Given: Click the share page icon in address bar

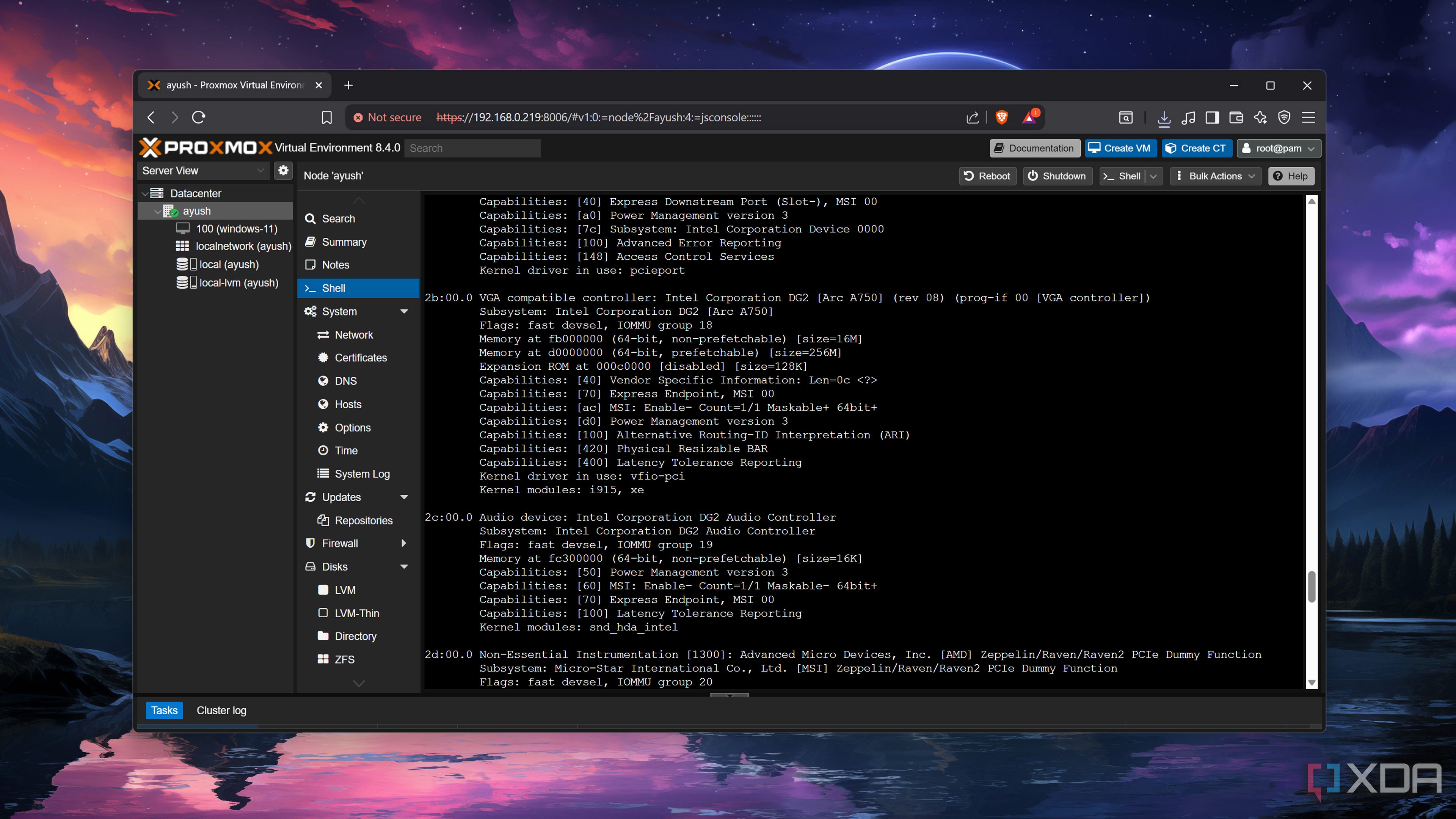Looking at the screenshot, I should tap(972, 117).
